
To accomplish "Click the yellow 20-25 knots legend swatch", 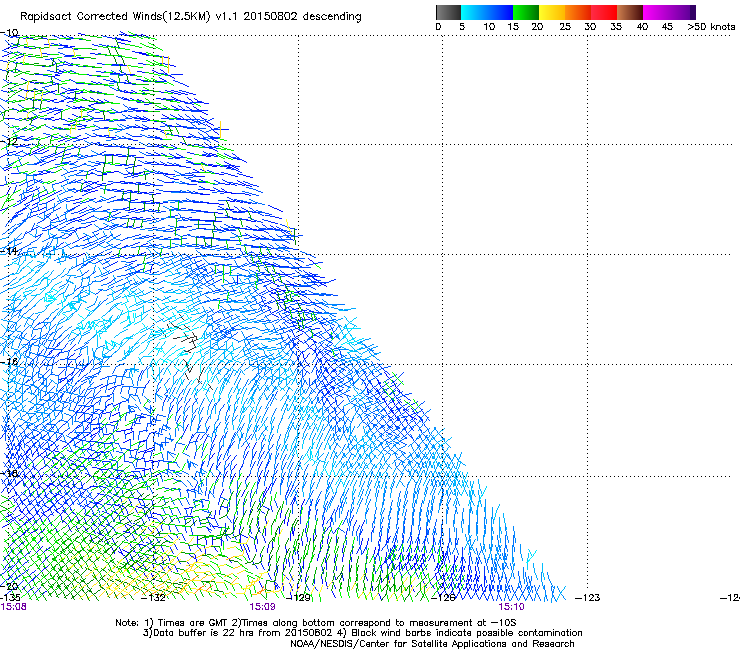I will (552, 12).
